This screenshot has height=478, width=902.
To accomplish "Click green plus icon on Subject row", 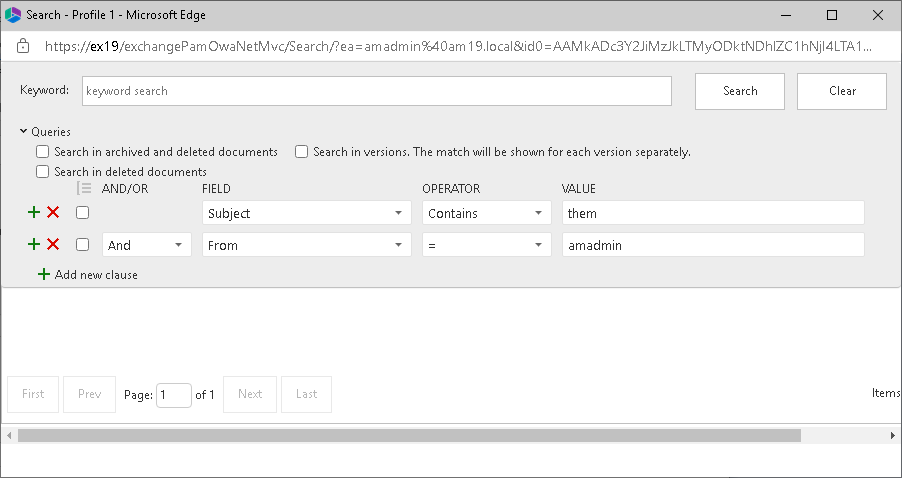I will pyautogui.click(x=34, y=213).
